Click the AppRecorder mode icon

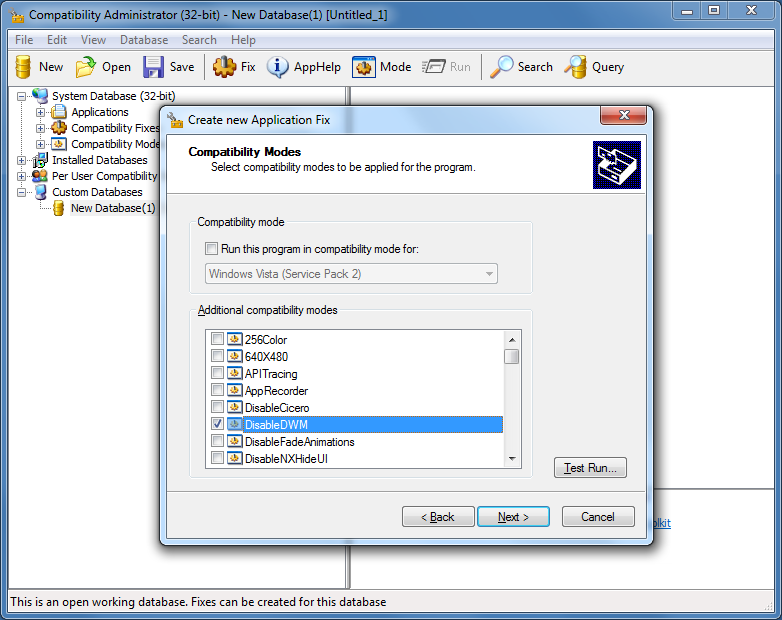pos(234,390)
